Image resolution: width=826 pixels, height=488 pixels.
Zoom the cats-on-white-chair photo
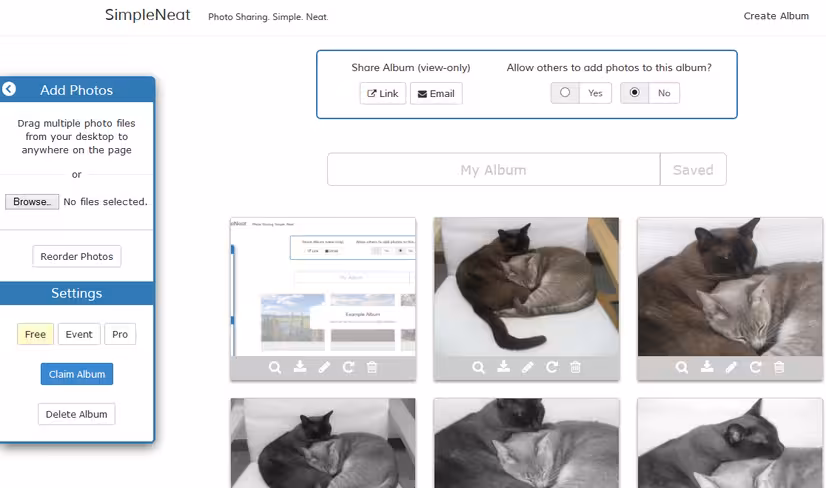pyautogui.click(x=478, y=367)
